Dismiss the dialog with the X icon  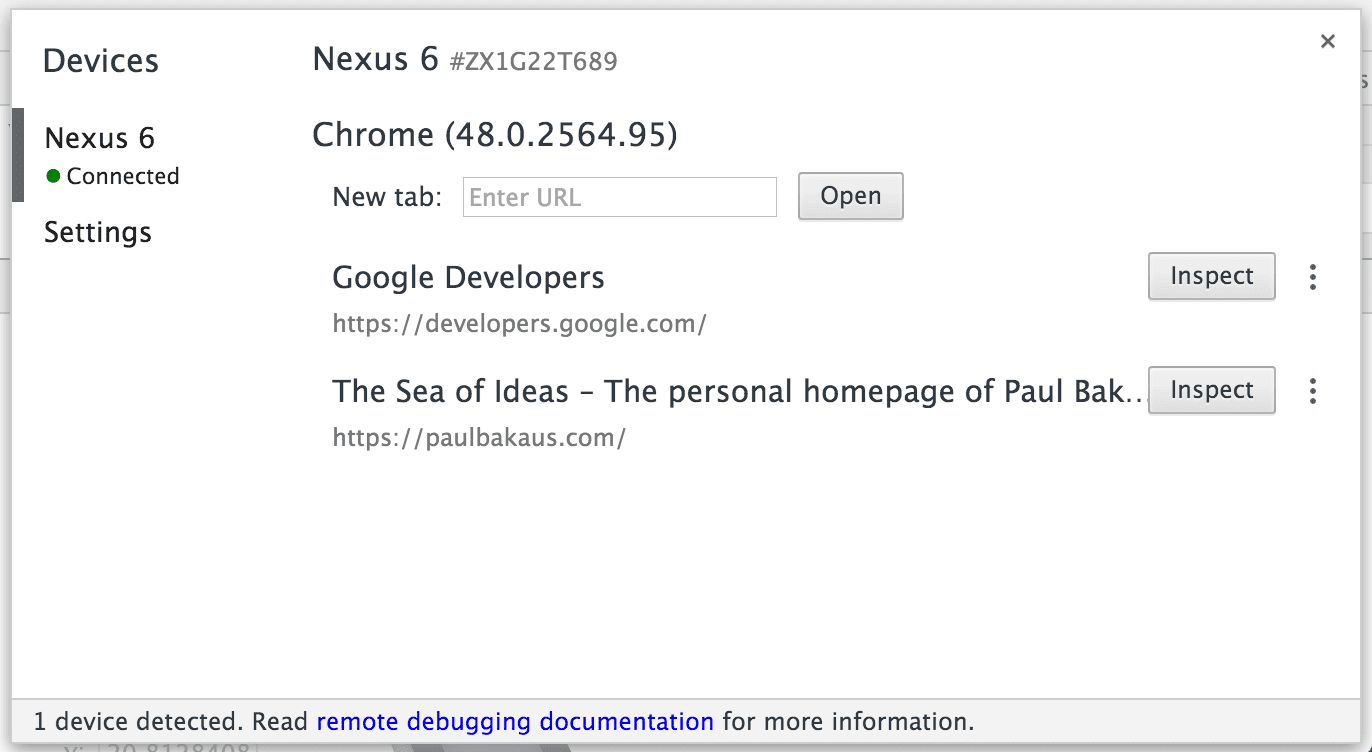1327,41
